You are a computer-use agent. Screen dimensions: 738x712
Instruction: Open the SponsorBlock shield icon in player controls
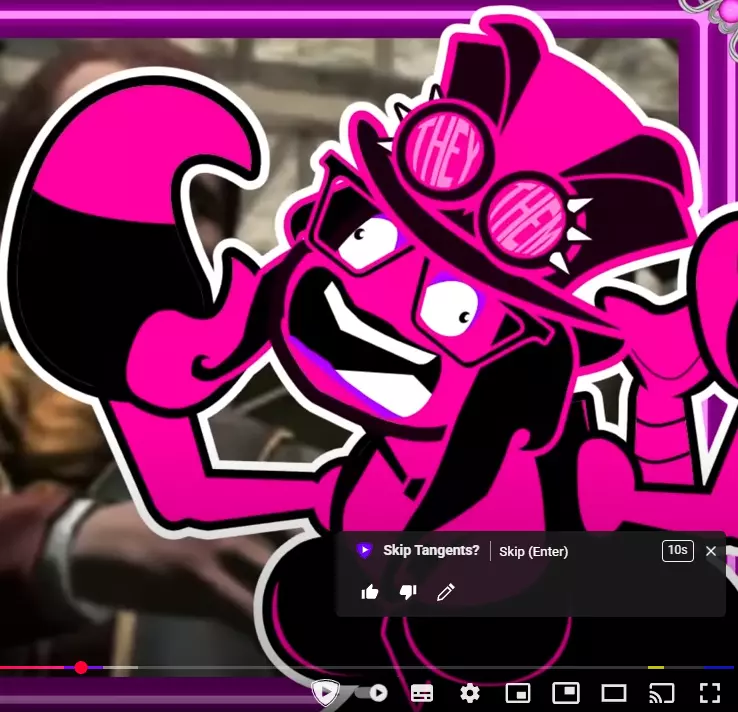325,692
